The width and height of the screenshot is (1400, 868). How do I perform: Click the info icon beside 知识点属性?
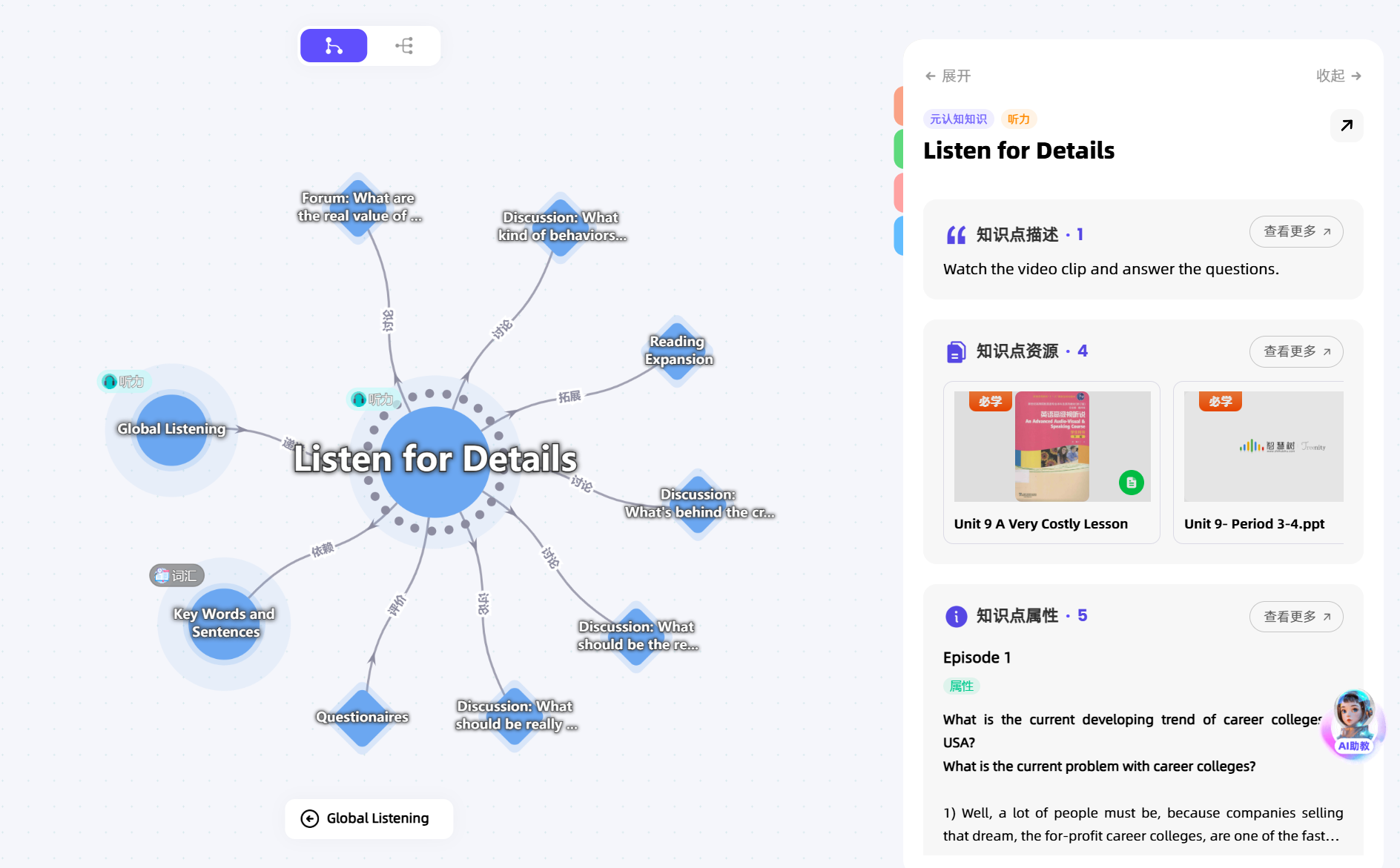(x=956, y=616)
